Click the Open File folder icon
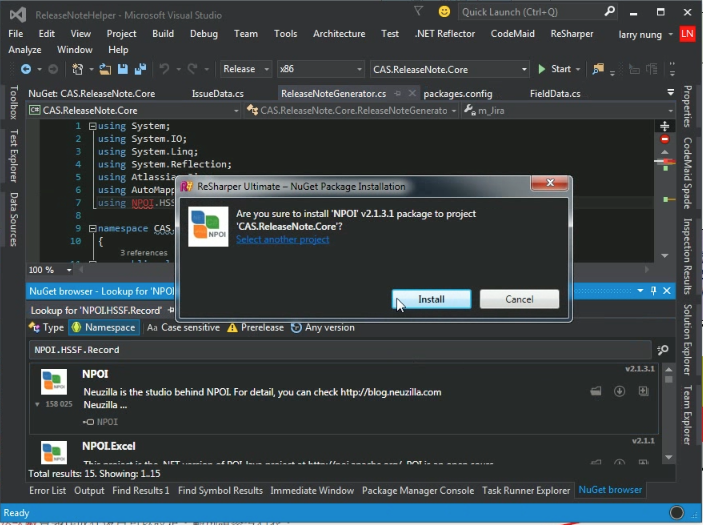 [105, 69]
